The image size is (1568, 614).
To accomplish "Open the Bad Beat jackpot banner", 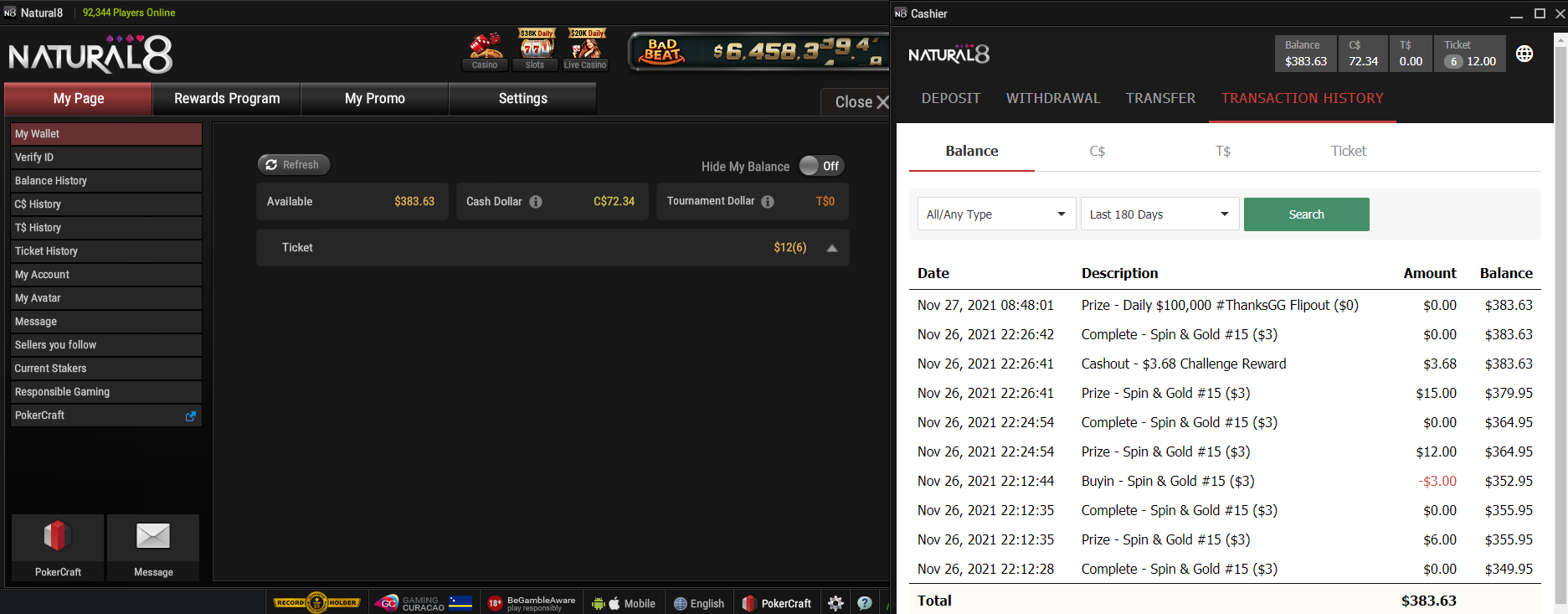I will [758, 52].
